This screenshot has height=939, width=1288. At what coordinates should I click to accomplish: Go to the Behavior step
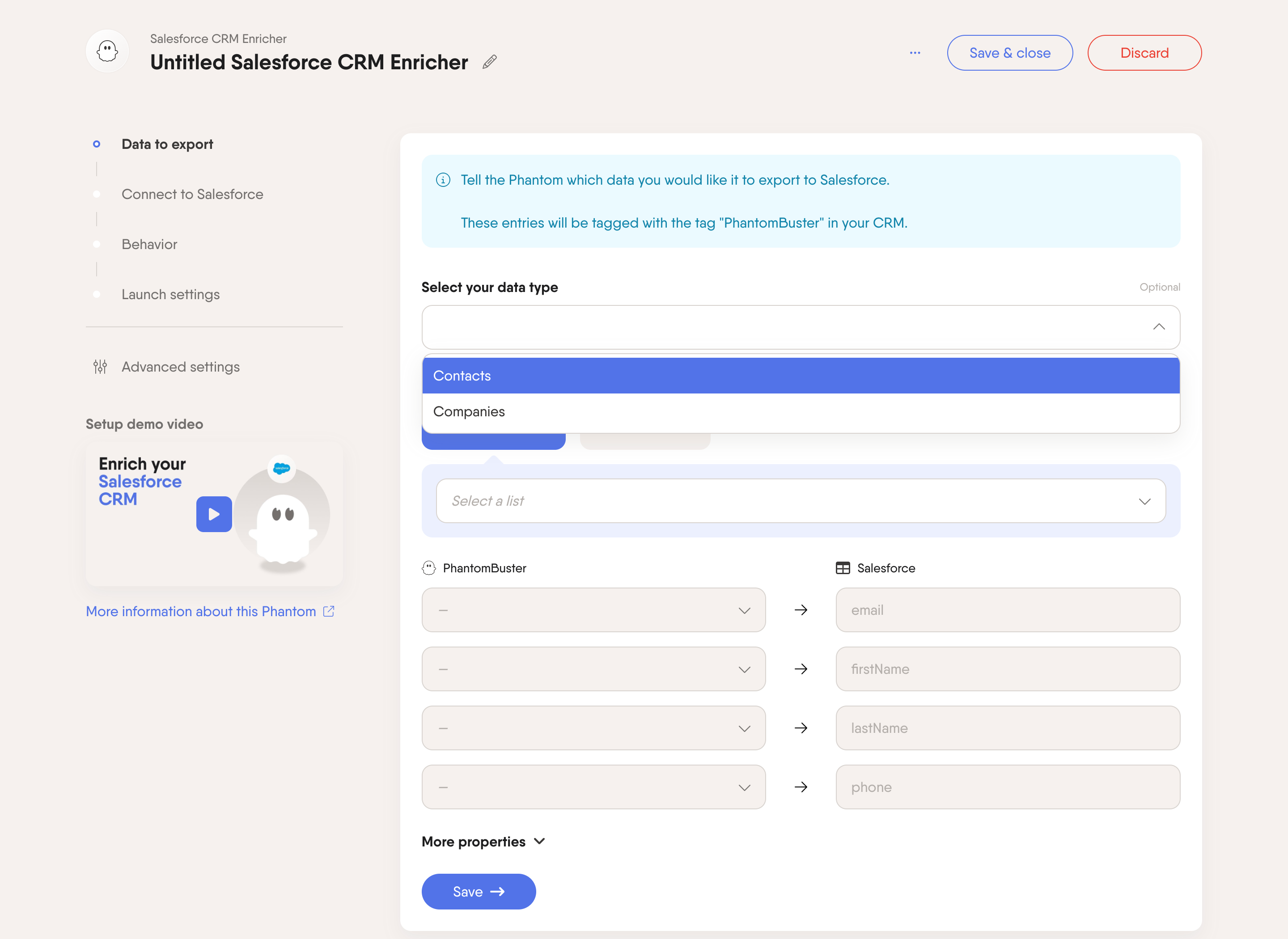tap(149, 245)
